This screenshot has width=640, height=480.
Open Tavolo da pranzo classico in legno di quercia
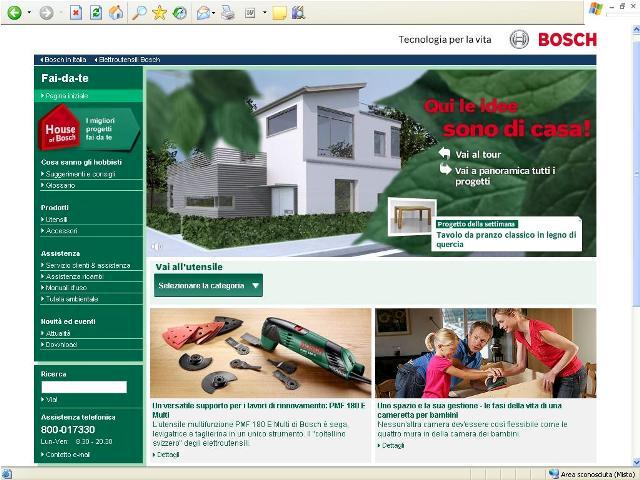[x=506, y=240]
